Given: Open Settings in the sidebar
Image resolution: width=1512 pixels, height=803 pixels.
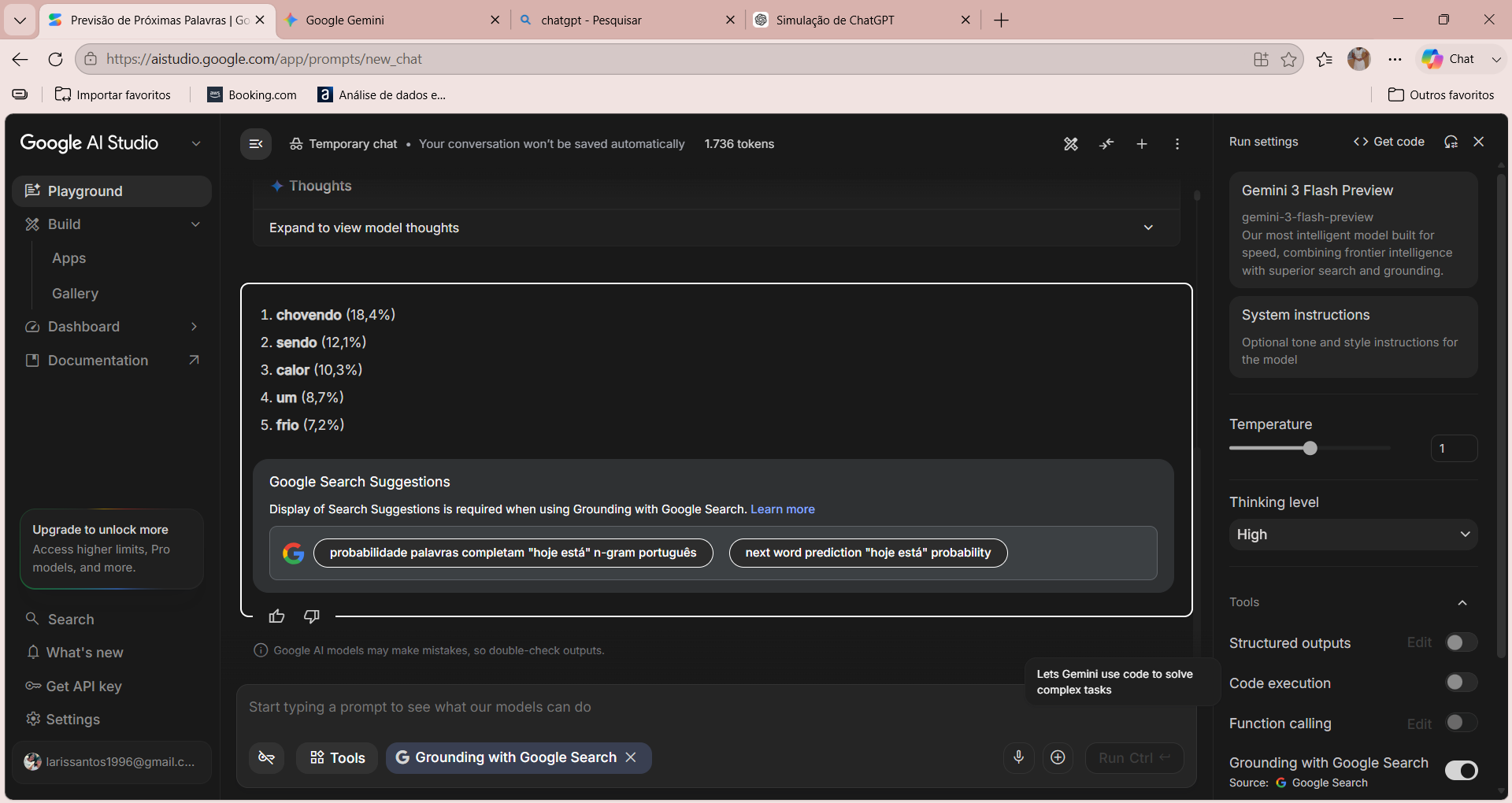Looking at the screenshot, I should (x=112, y=720).
